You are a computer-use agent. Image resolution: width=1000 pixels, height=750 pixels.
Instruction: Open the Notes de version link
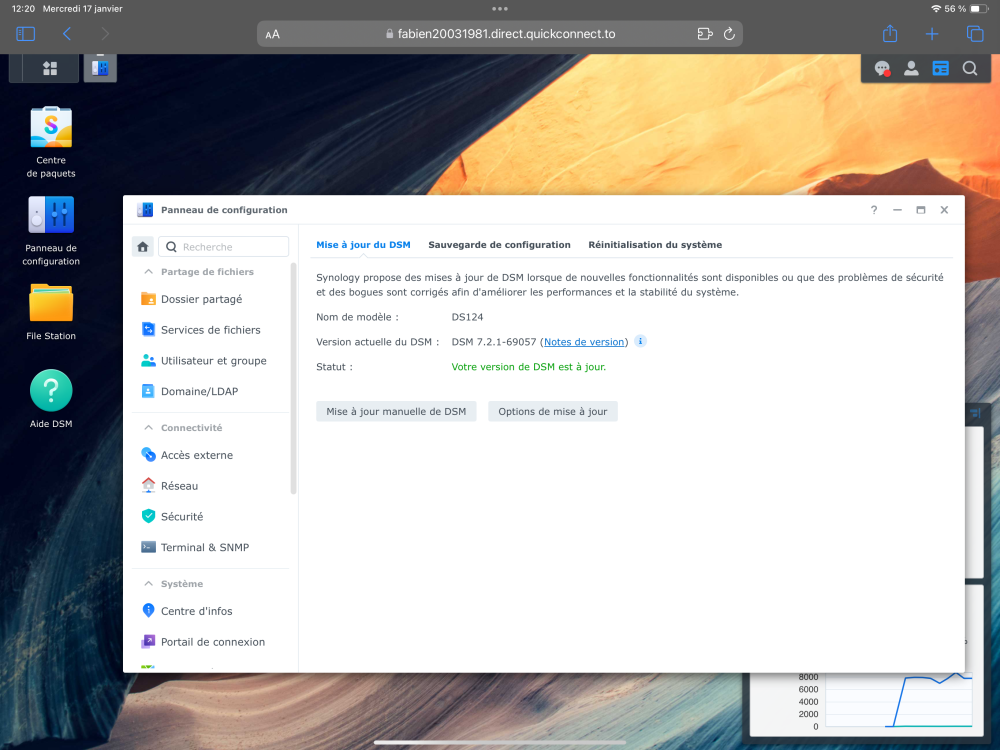pos(585,342)
